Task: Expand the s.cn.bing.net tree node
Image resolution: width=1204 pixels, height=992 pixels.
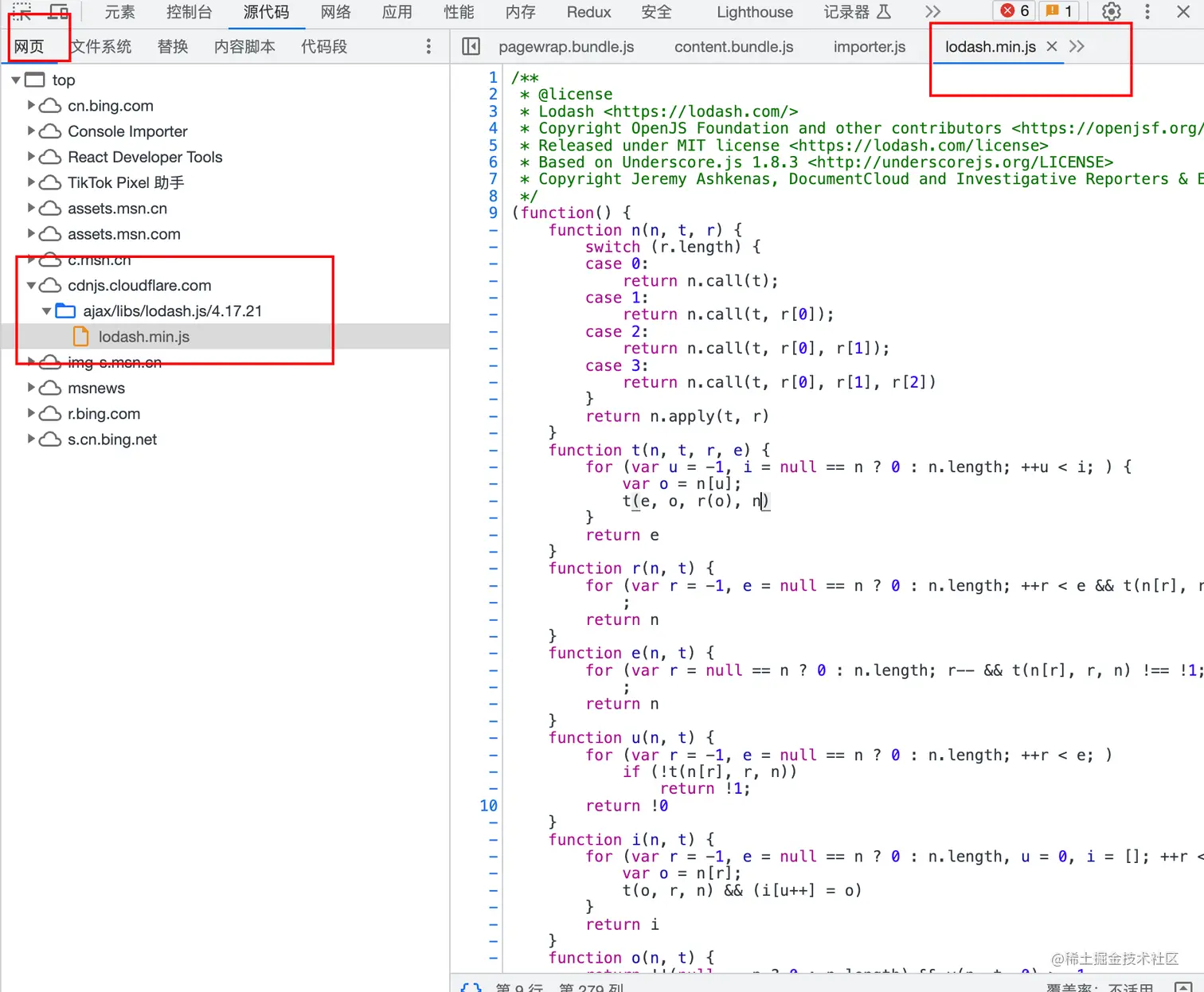Action: tap(31, 439)
